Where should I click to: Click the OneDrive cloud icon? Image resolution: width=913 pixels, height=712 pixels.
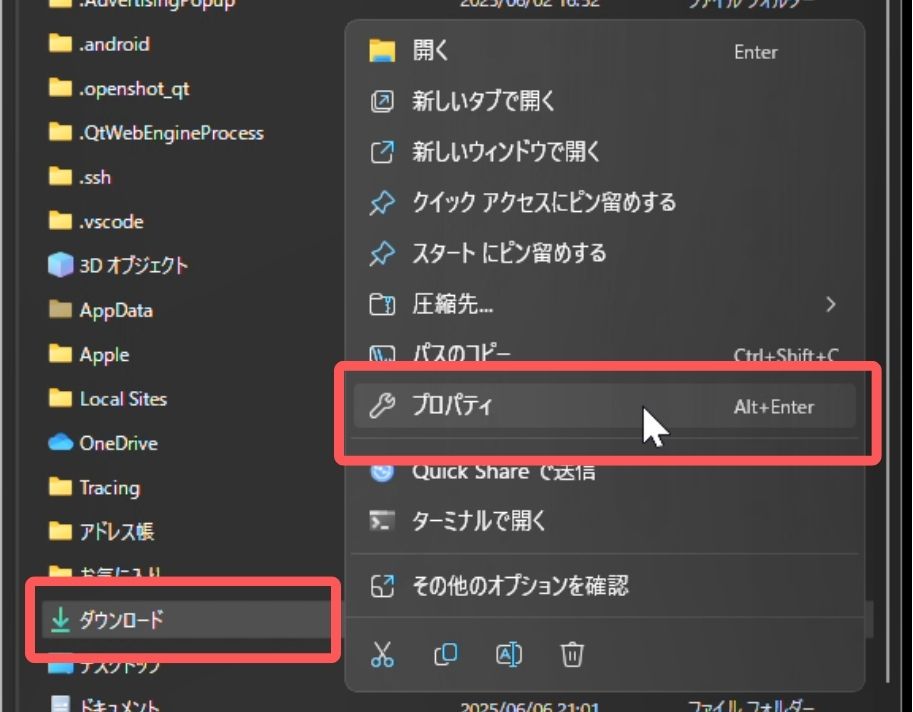[x=60, y=442]
